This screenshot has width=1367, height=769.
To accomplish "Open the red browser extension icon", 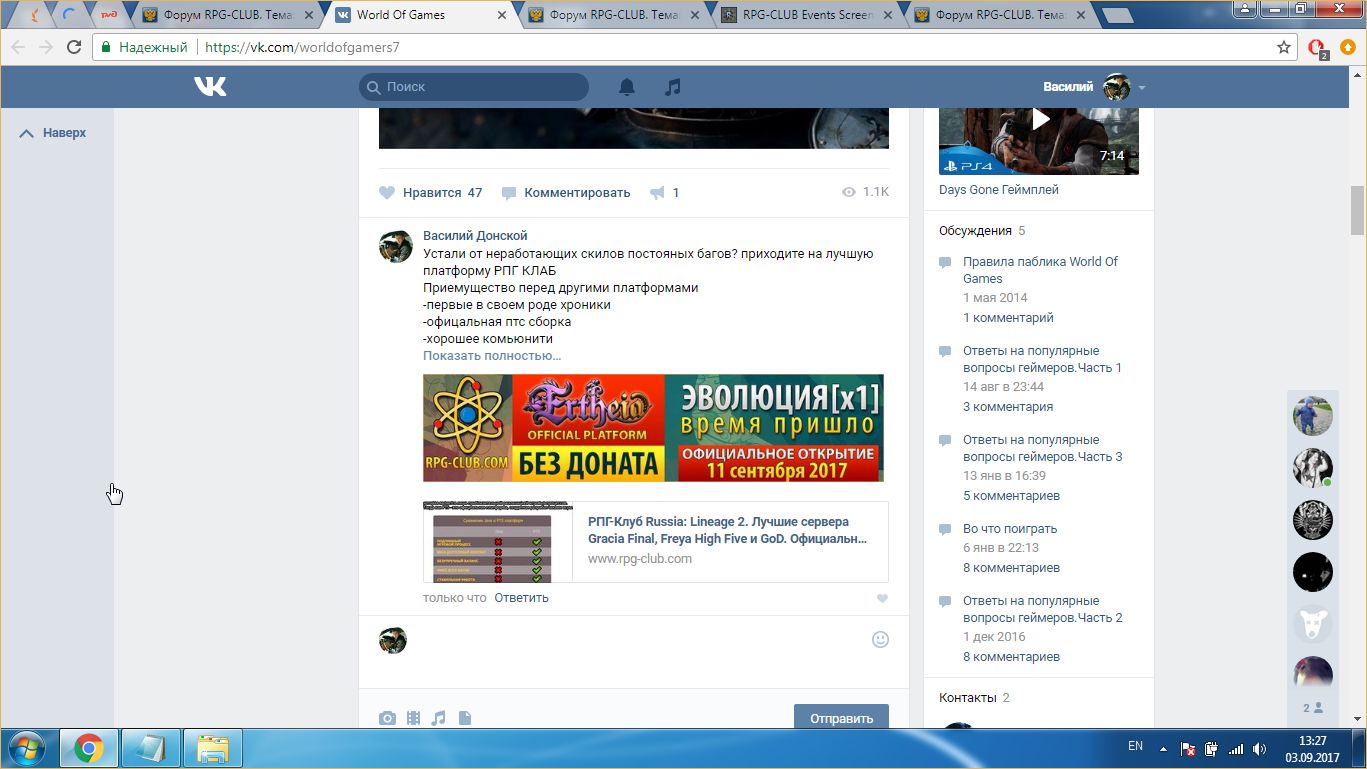I will [x=1317, y=47].
